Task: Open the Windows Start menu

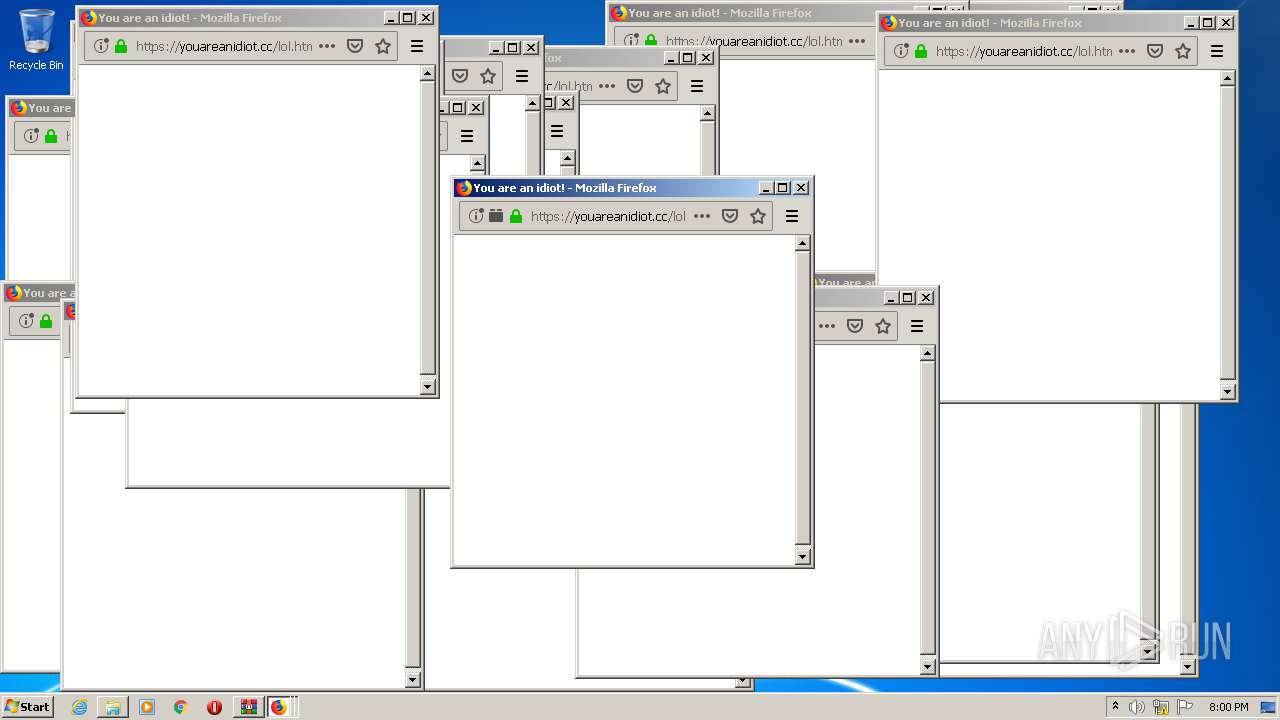Action: [27, 707]
